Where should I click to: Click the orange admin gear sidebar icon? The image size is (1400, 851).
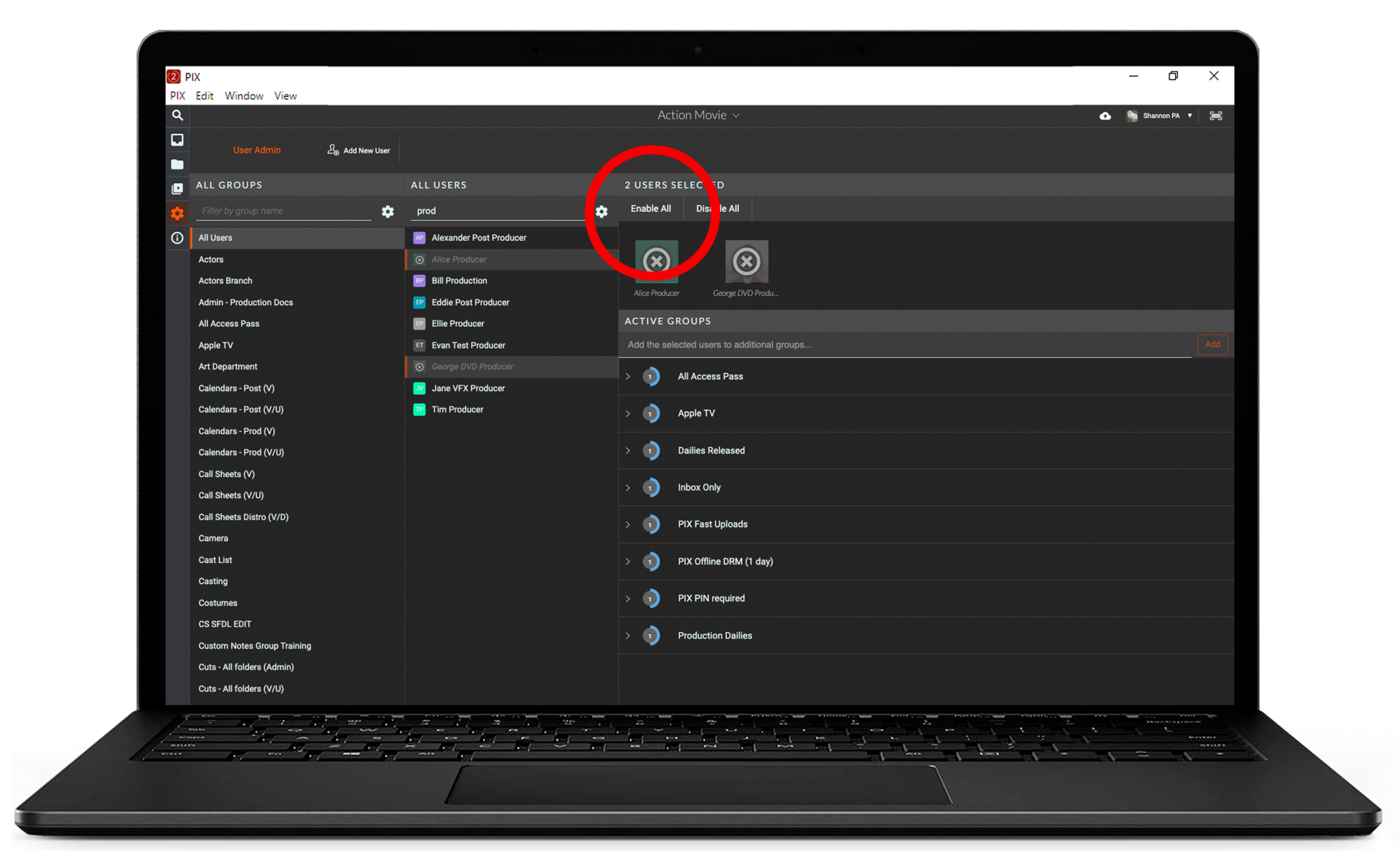click(177, 213)
